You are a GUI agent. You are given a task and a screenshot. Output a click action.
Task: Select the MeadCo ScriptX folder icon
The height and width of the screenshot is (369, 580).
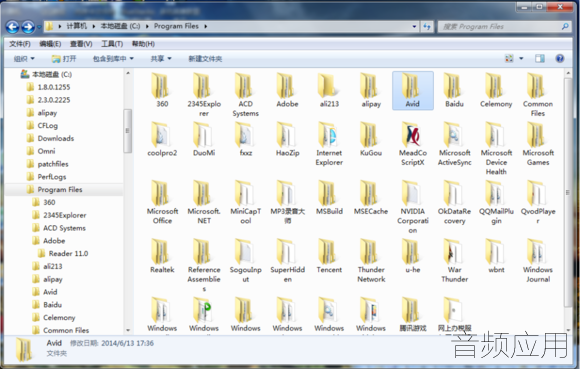point(412,134)
